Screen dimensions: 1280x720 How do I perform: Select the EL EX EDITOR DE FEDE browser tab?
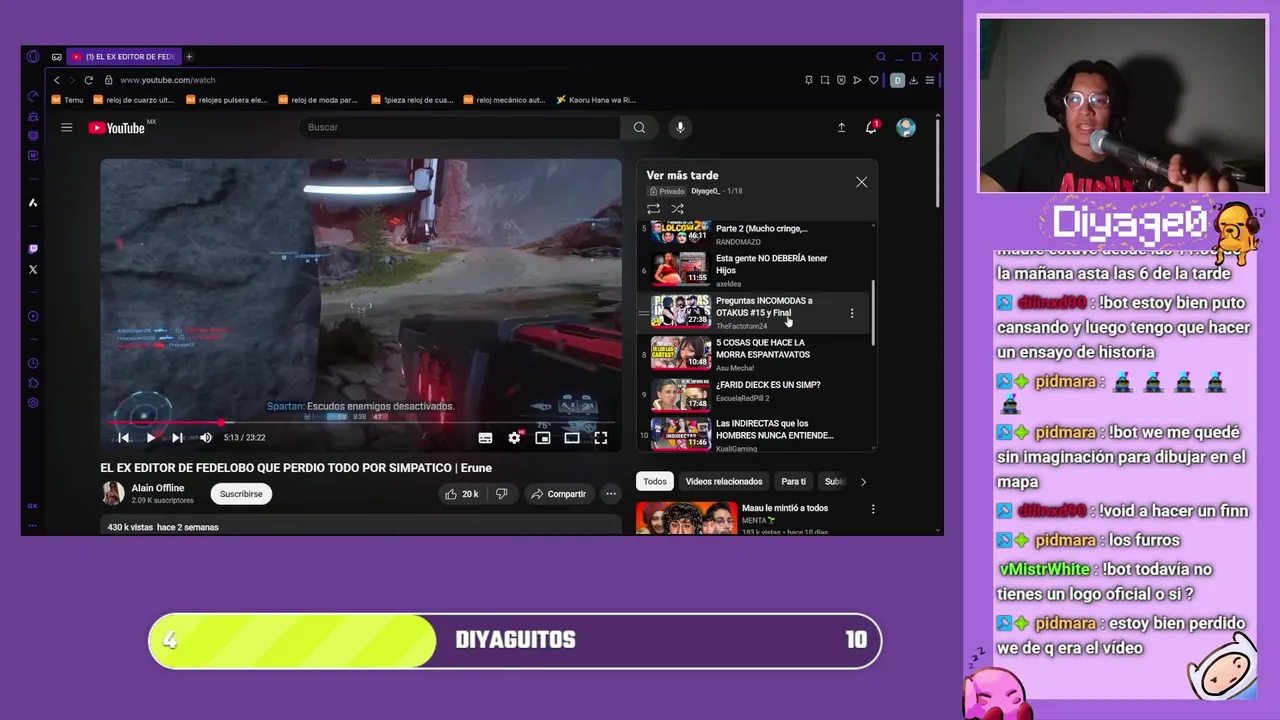click(124, 57)
